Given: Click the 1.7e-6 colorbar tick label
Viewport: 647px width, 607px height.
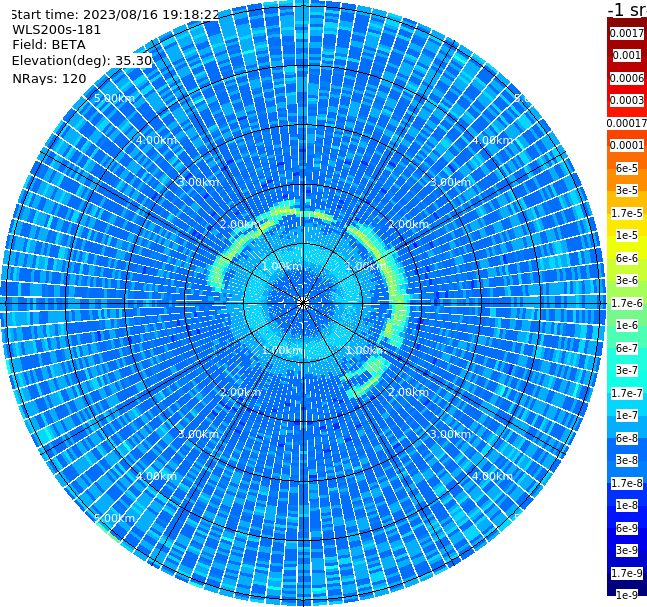Looking at the screenshot, I should (627, 303).
